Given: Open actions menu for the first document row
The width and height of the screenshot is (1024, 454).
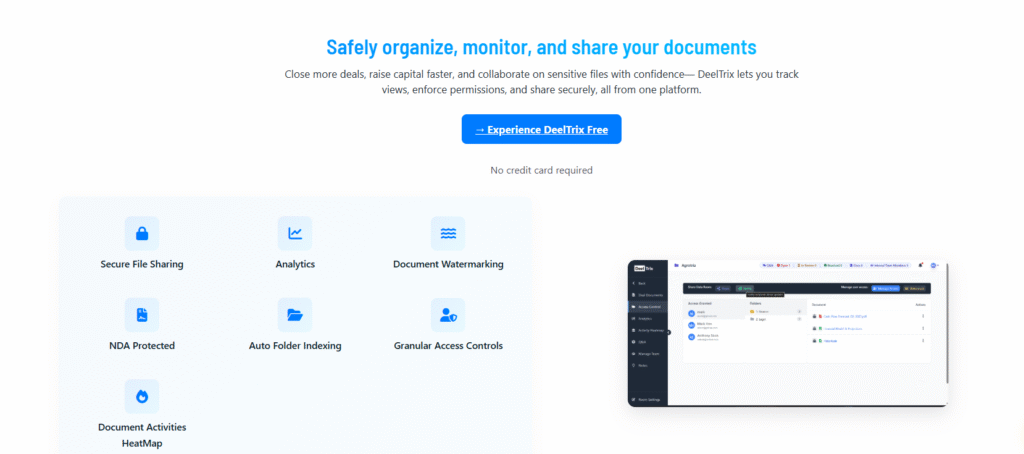Looking at the screenshot, I should click(921, 315).
